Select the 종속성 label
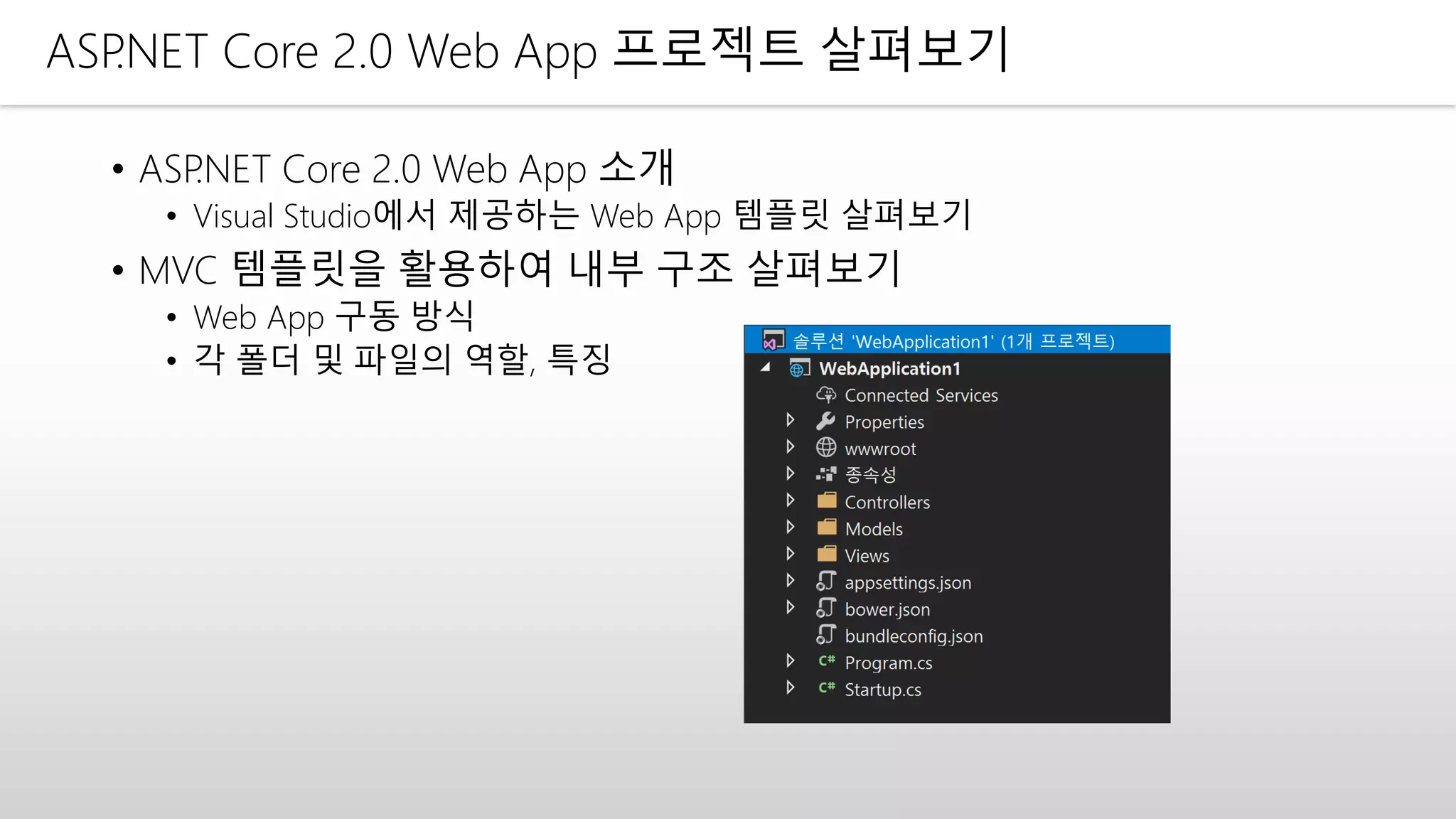 pos(871,475)
